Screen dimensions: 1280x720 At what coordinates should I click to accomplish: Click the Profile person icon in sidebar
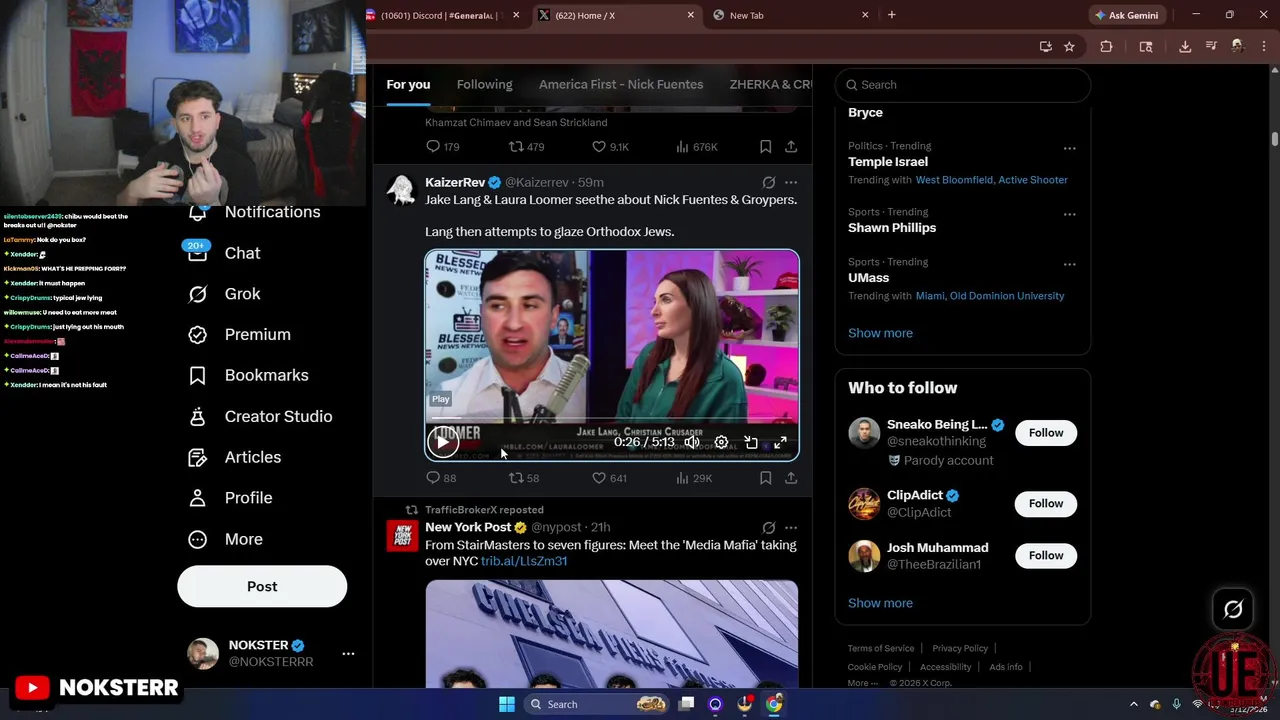click(198, 498)
